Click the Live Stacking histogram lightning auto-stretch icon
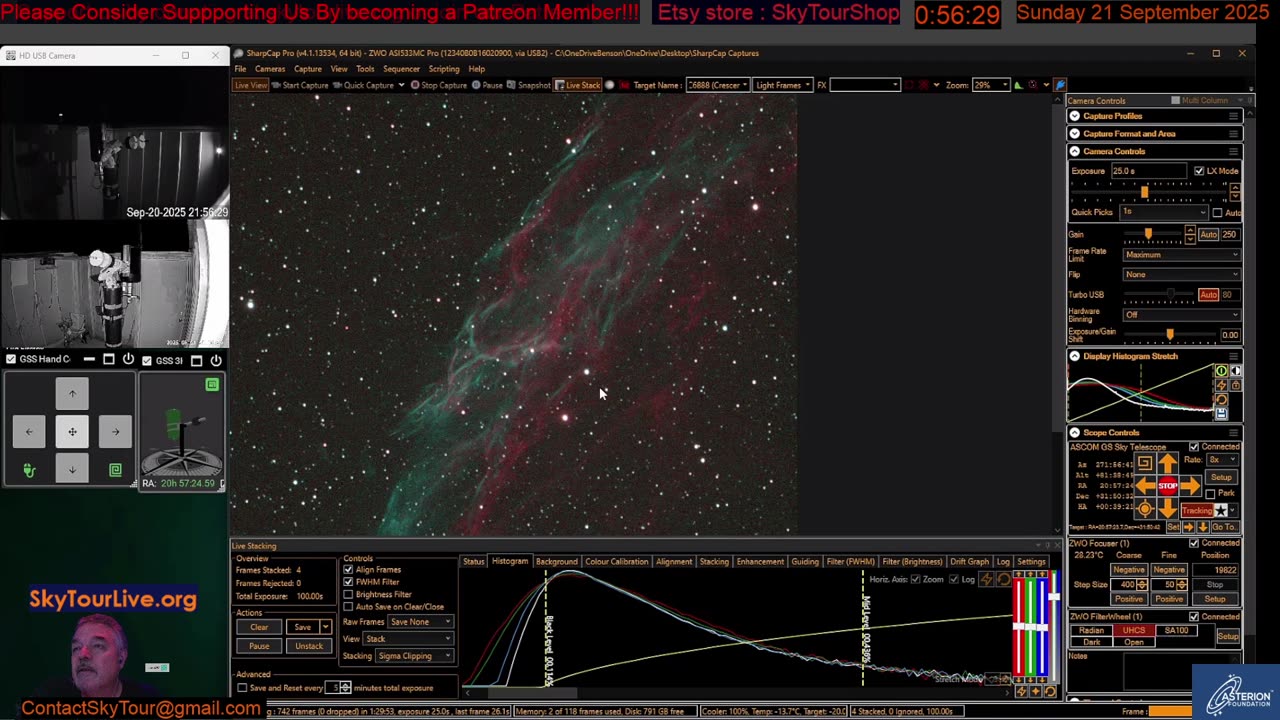 click(x=987, y=580)
